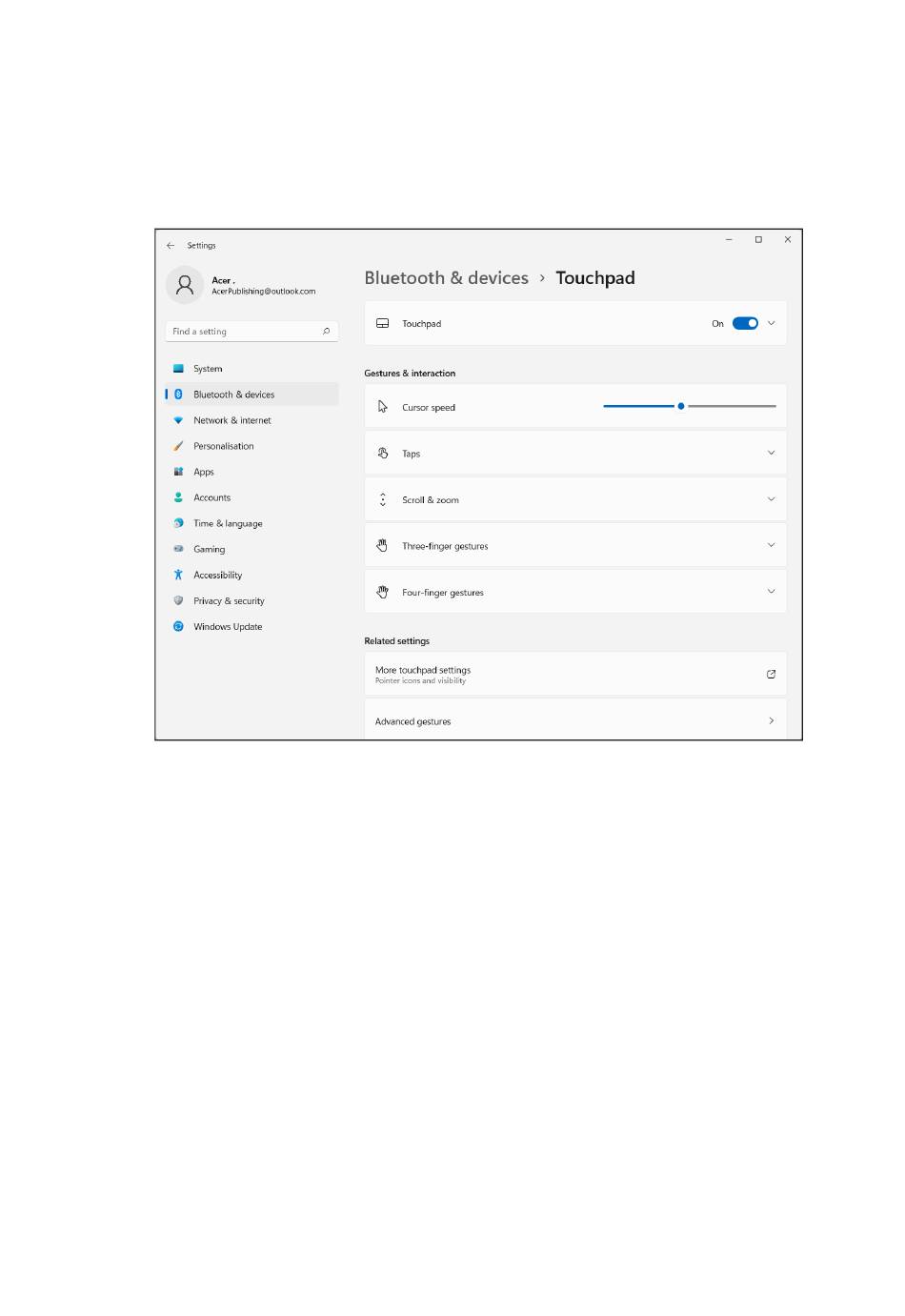Viewport: 905px width, 1316px height.
Task: Click the Three-finger gestures hand icon
Action: tap(382, 546)
